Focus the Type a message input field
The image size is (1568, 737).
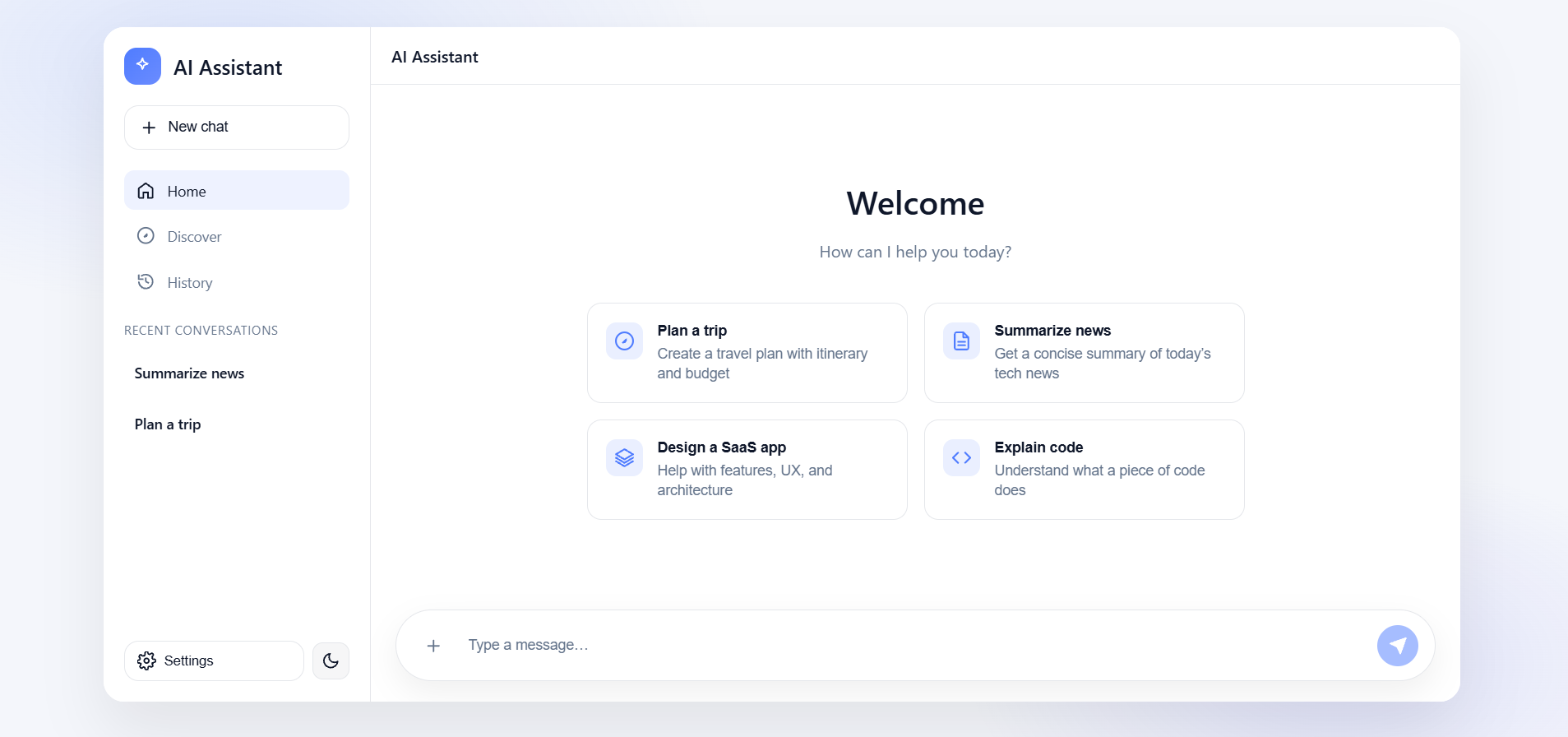[x=913, y=645]
